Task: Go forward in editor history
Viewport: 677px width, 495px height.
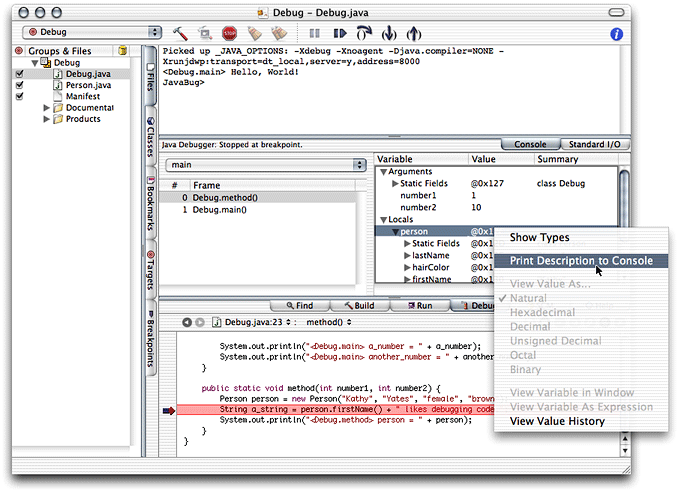Action: (200, 322)
